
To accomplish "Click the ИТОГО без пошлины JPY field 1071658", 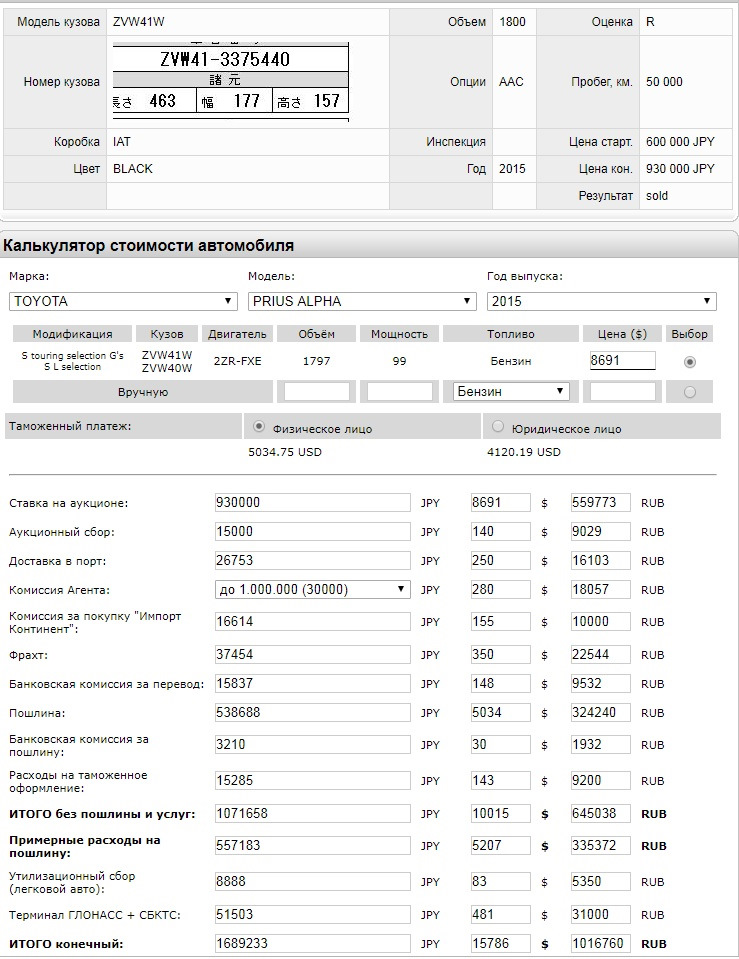I will (313, 813).
